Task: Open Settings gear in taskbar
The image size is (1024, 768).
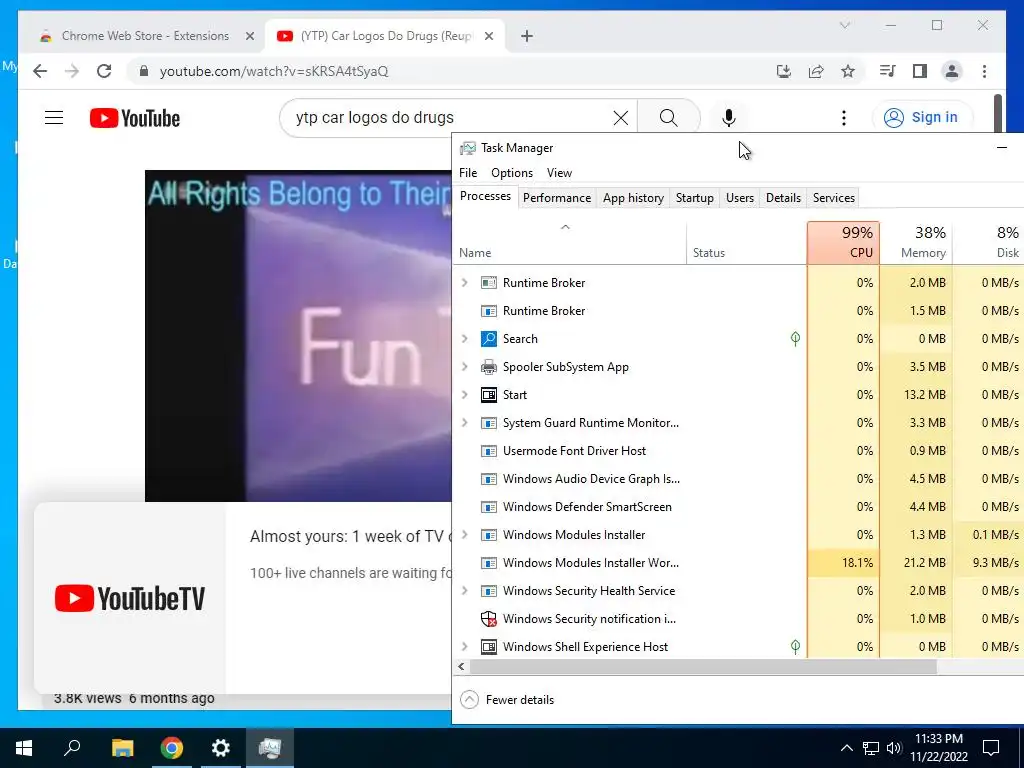Action: pyautogui.click(x=221, y=748)
